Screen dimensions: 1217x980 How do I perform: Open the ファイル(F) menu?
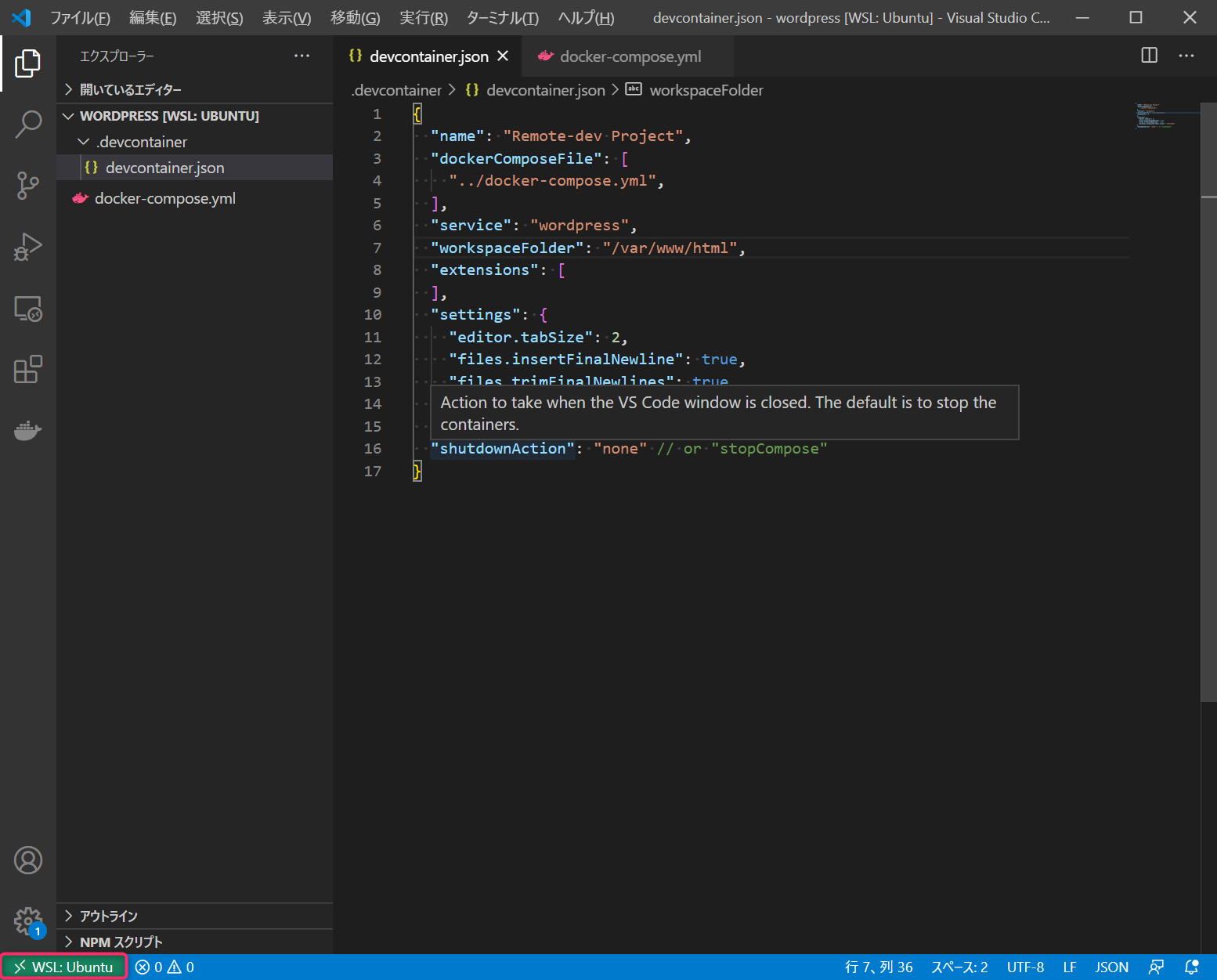click(x=80, y=18)
